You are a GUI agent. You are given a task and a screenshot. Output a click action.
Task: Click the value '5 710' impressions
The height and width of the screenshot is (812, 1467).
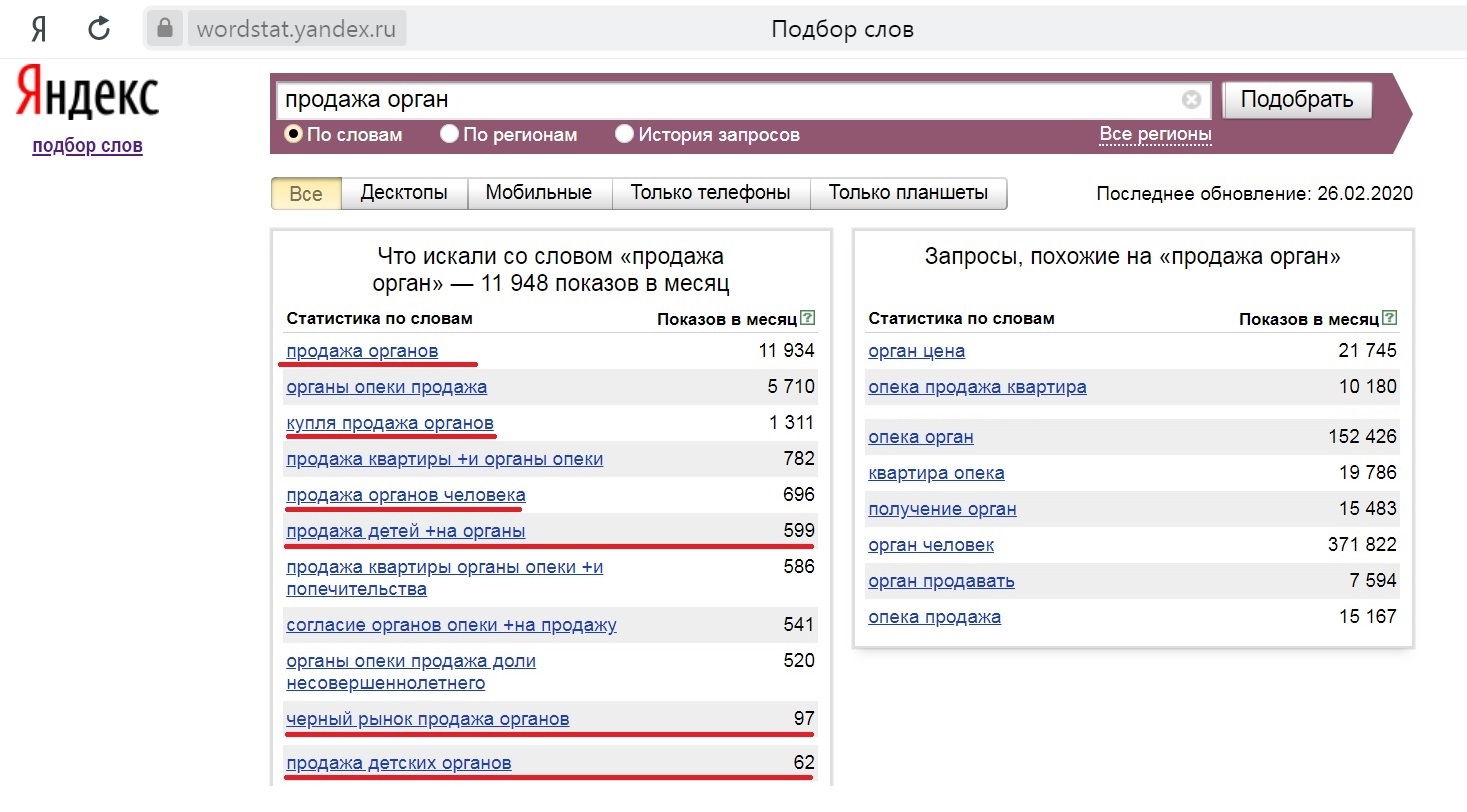coord(791,387)
